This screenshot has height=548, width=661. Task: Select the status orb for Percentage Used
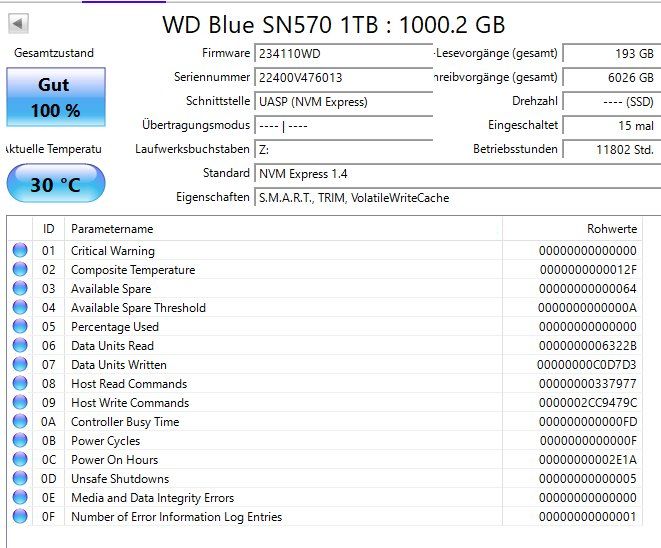coord(20,326)
